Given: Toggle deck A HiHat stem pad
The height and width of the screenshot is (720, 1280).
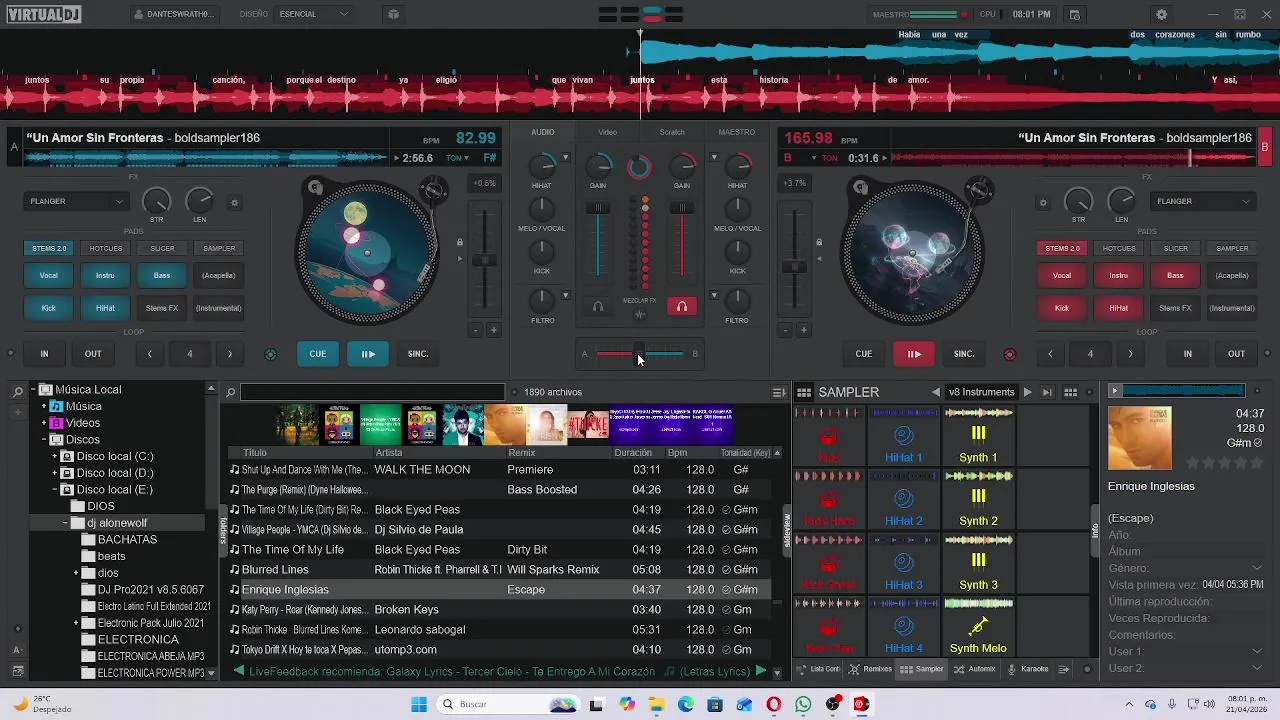Looking at the screenshot, I should click(105, 308).
